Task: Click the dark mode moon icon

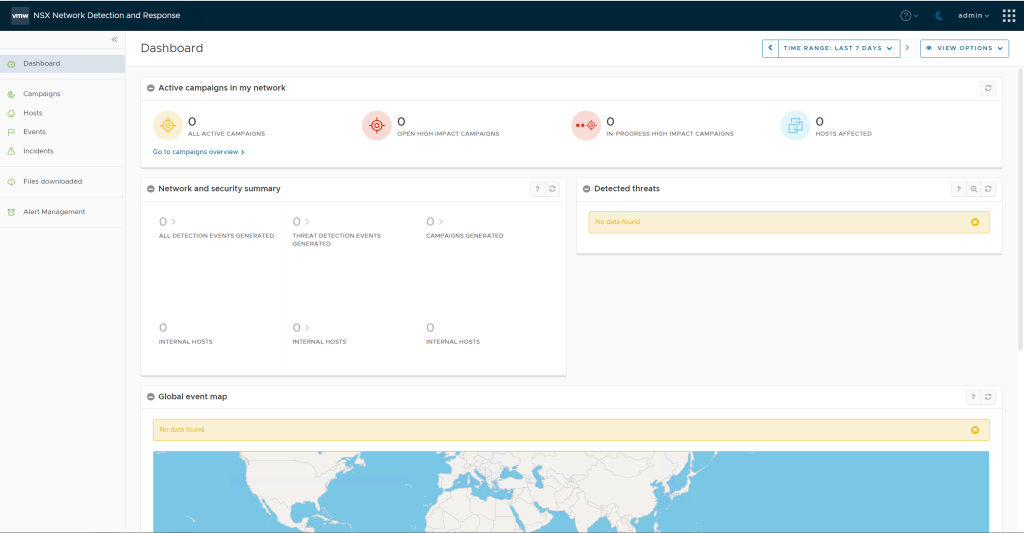Action: [939, 16]
